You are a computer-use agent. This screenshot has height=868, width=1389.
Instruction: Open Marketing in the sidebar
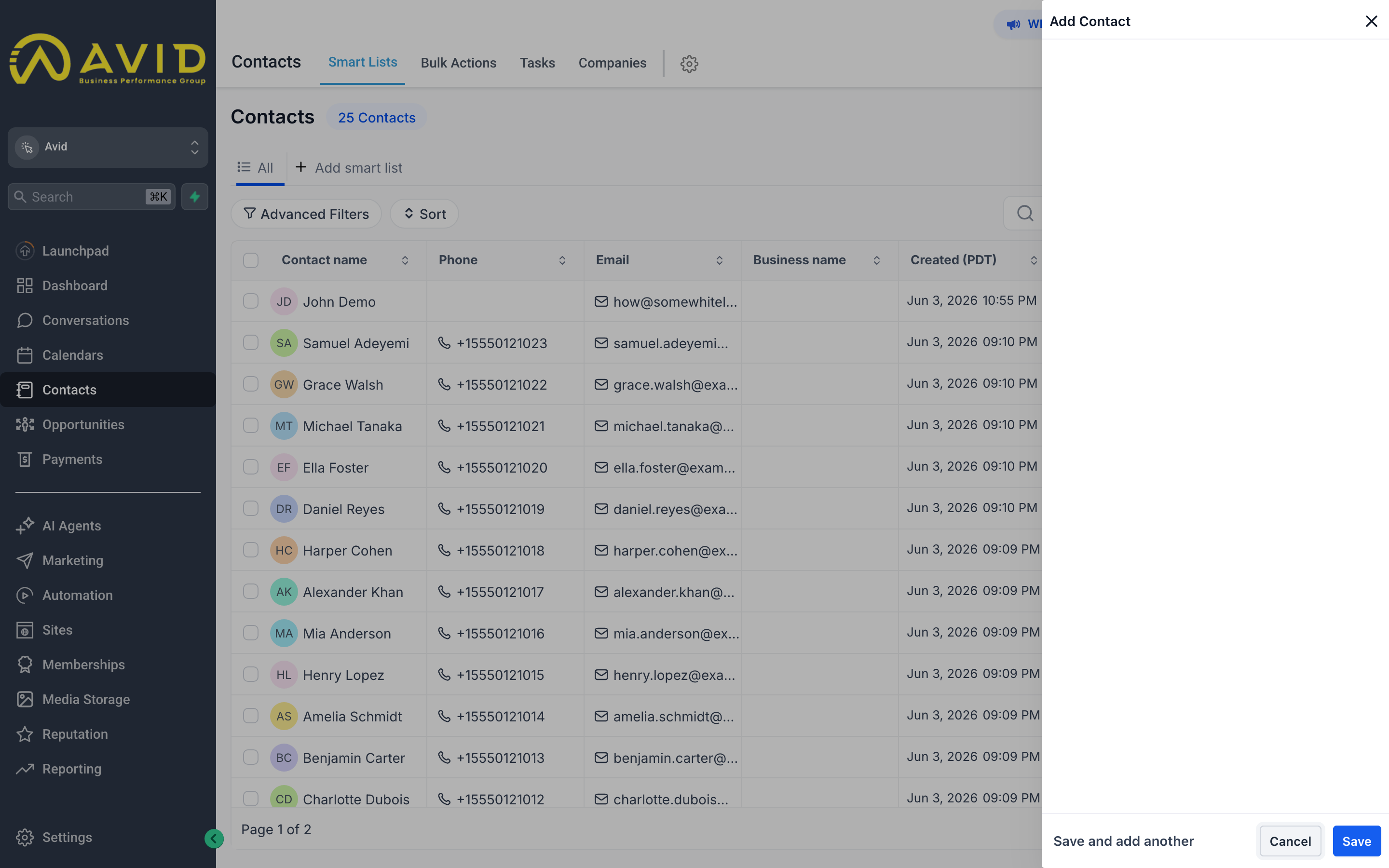[x=108, y=560]
